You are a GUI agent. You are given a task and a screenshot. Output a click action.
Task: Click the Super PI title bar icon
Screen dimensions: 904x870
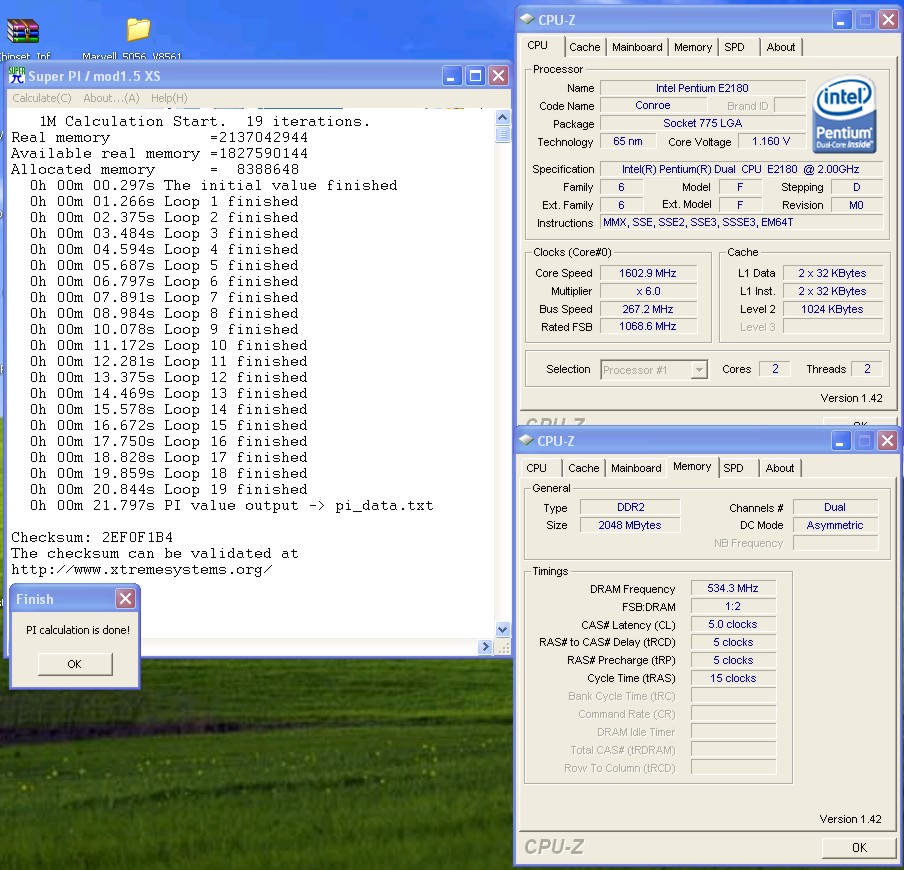click(x=17, y=76)
